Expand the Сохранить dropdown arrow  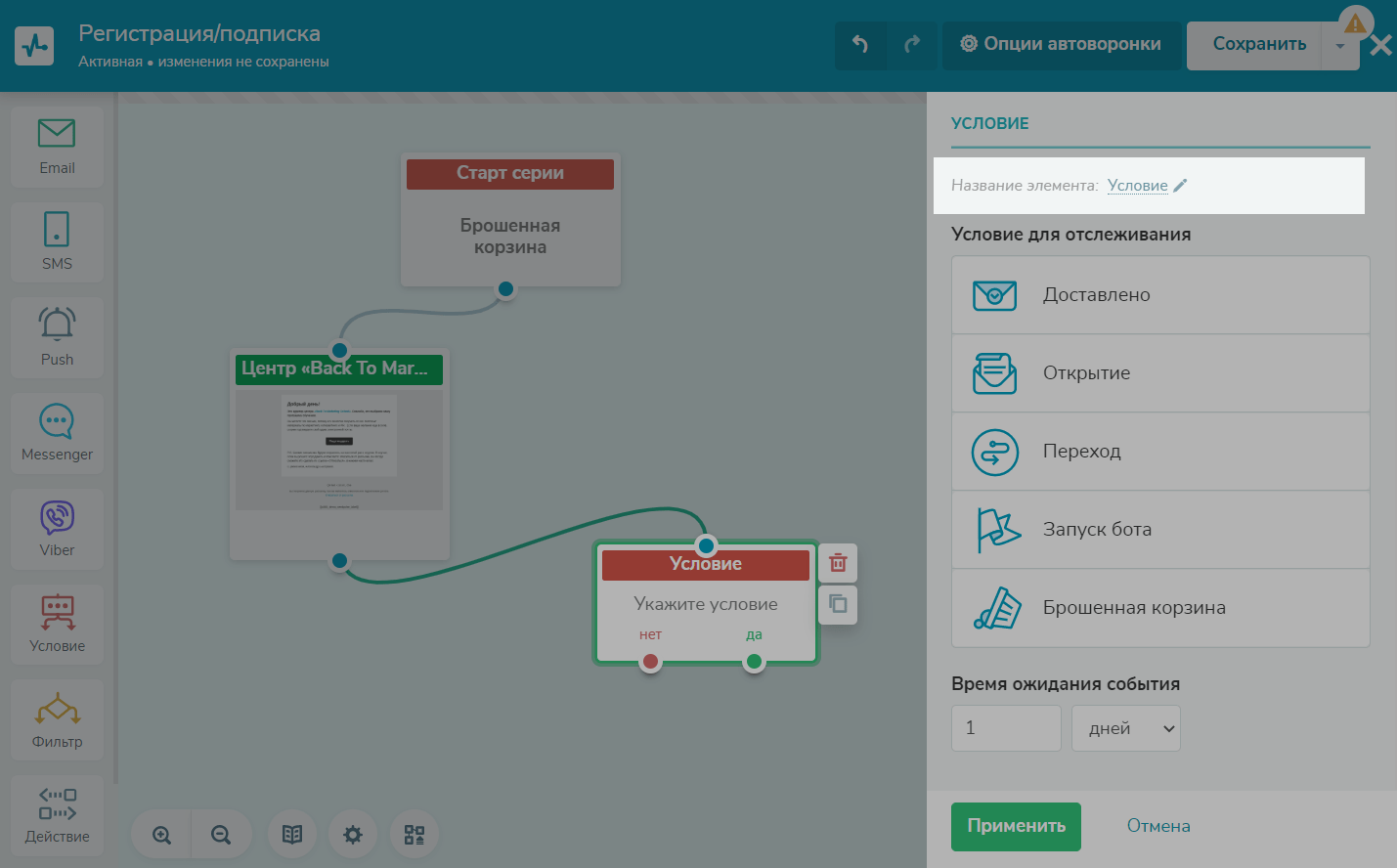1339,46
